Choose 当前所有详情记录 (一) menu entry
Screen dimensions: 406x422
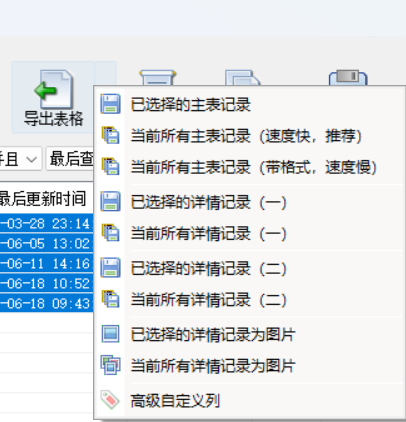tap(209, 233)
